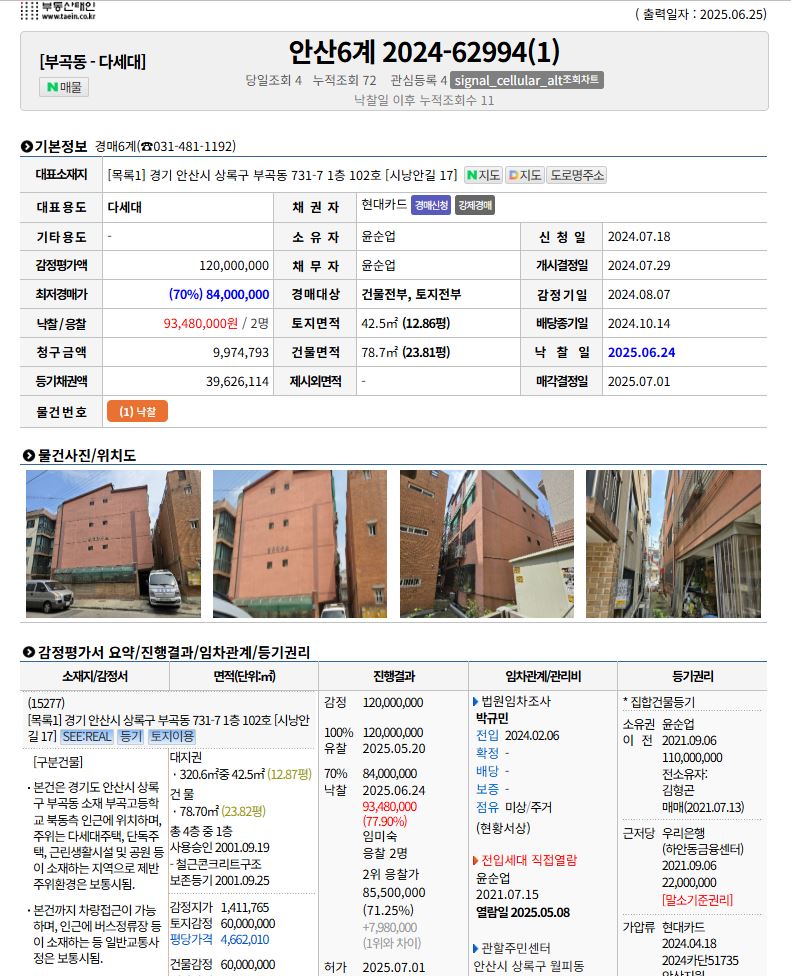Image resolution: width=791 pixels, height=976 pixels.
Task: Click the 평당가격 4,662,010 value
Action: pos(245,939)
